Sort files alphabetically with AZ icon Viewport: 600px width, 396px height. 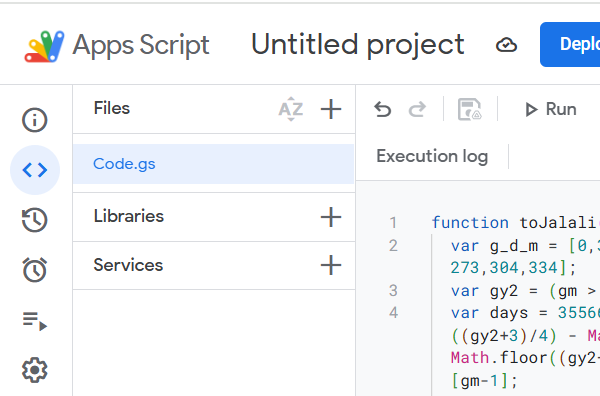[291, 109]
